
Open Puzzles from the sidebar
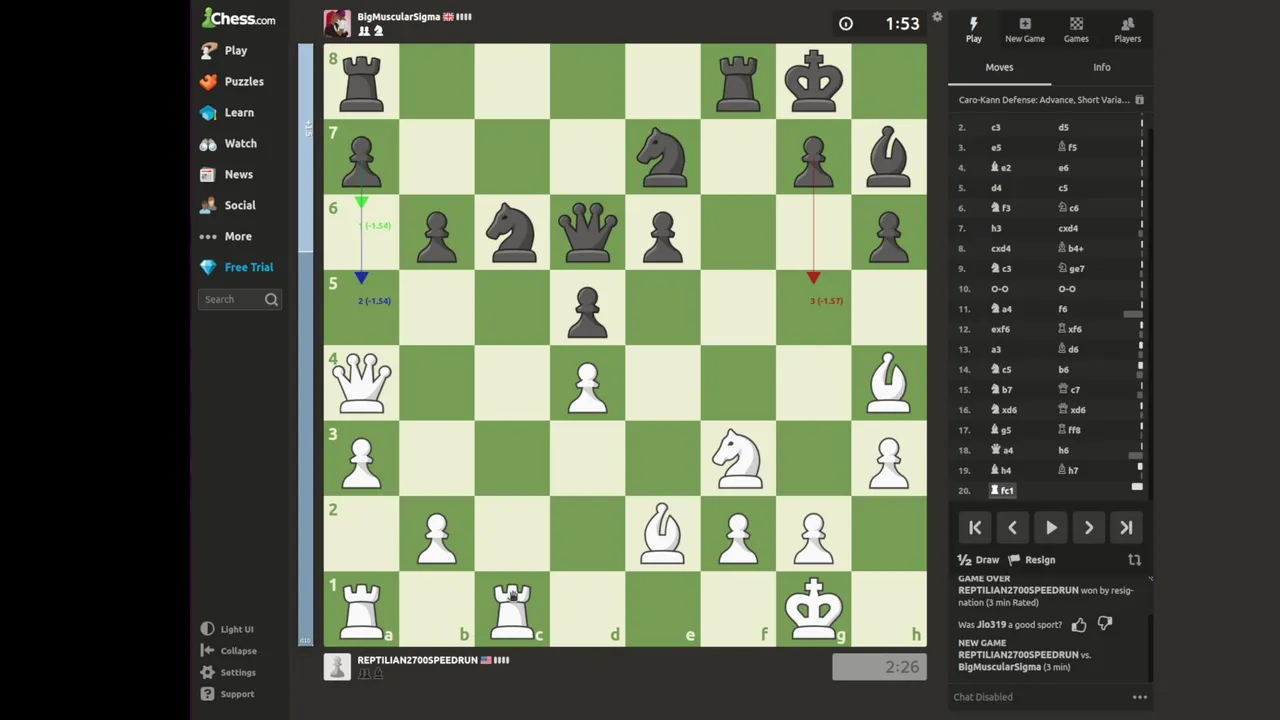click(x=232, y=81)
